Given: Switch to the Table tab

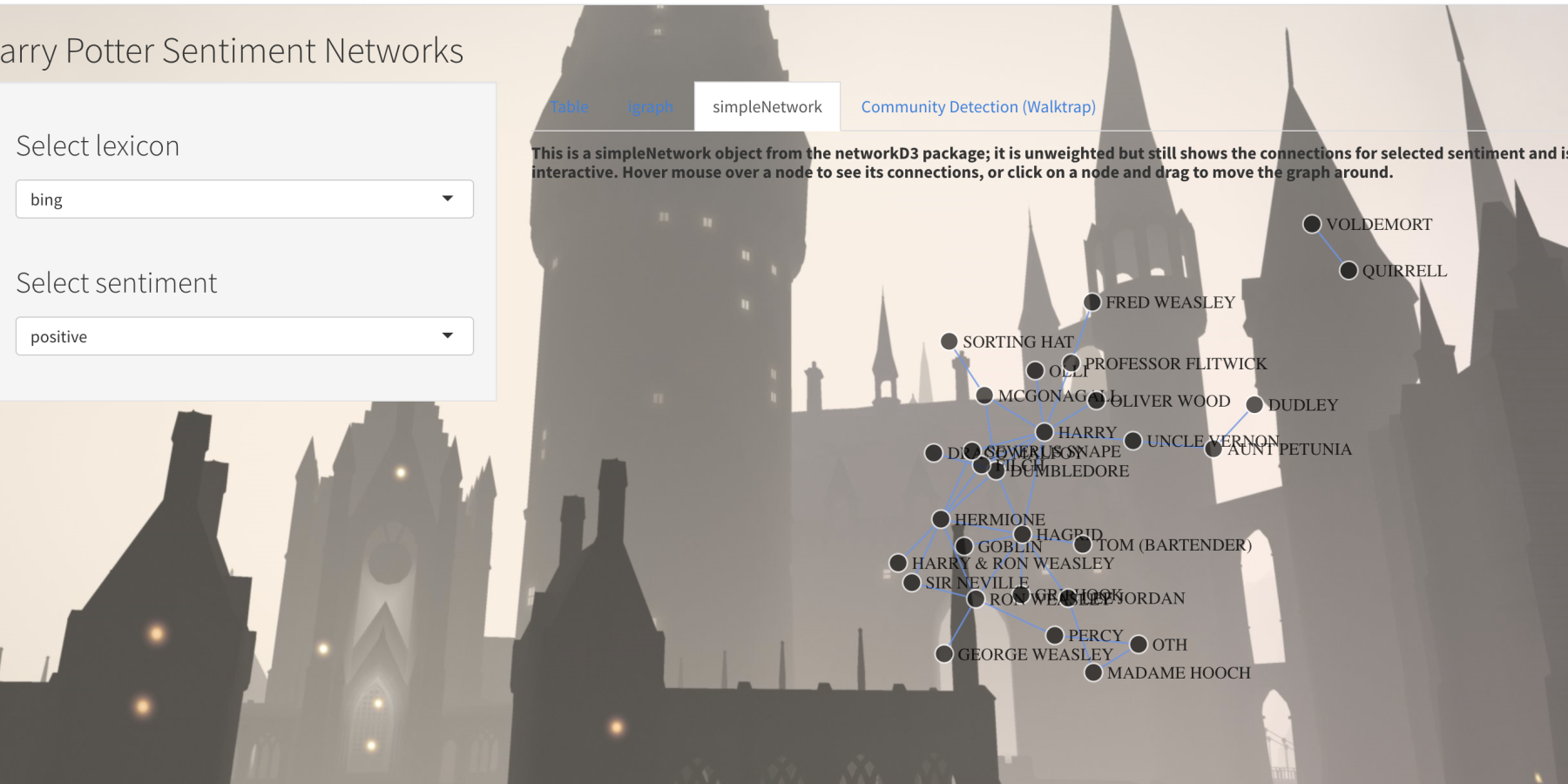Looking at the screenshot, I should click(570, 107).
